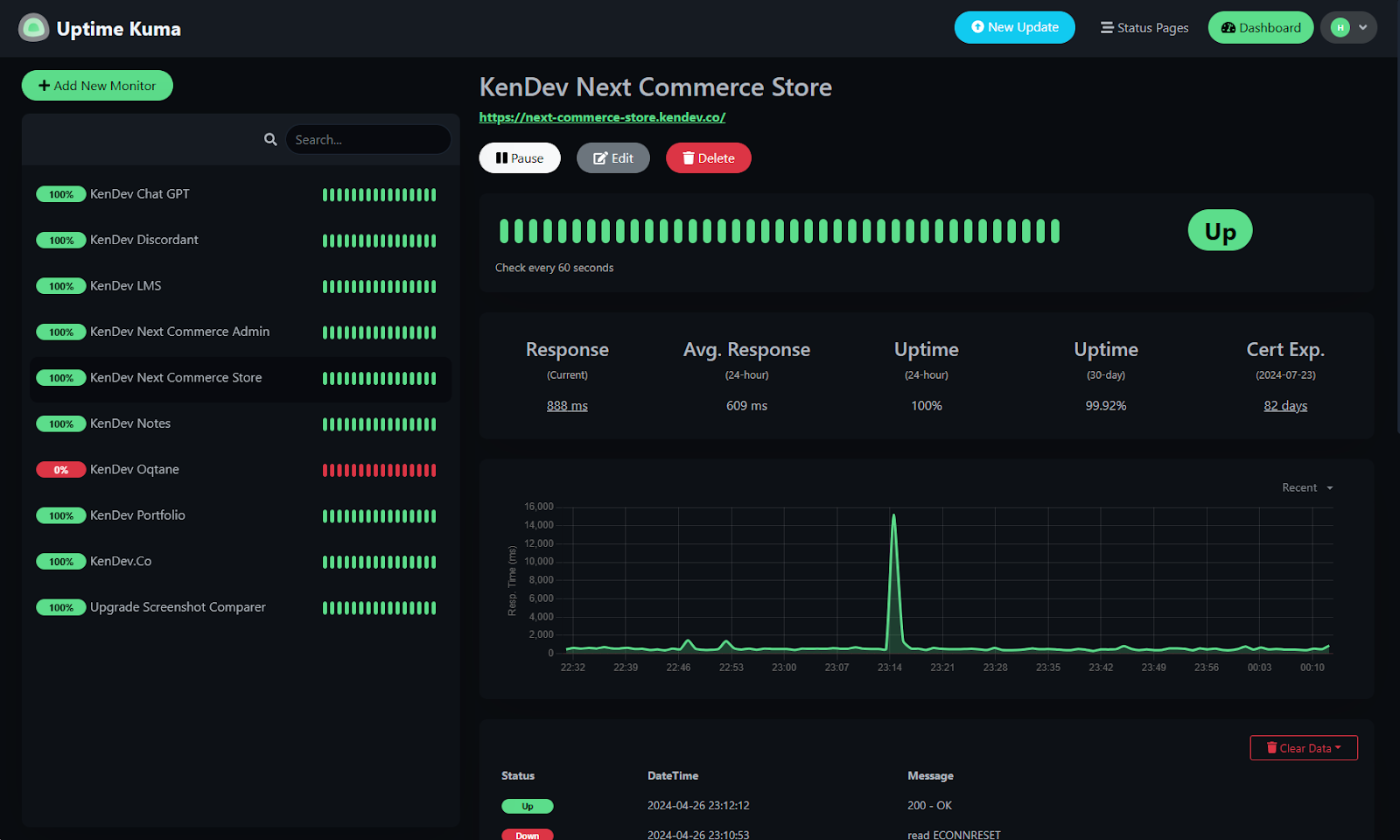
Task: Select KenDev Chat GPT monitor
Action: (241, 194)
